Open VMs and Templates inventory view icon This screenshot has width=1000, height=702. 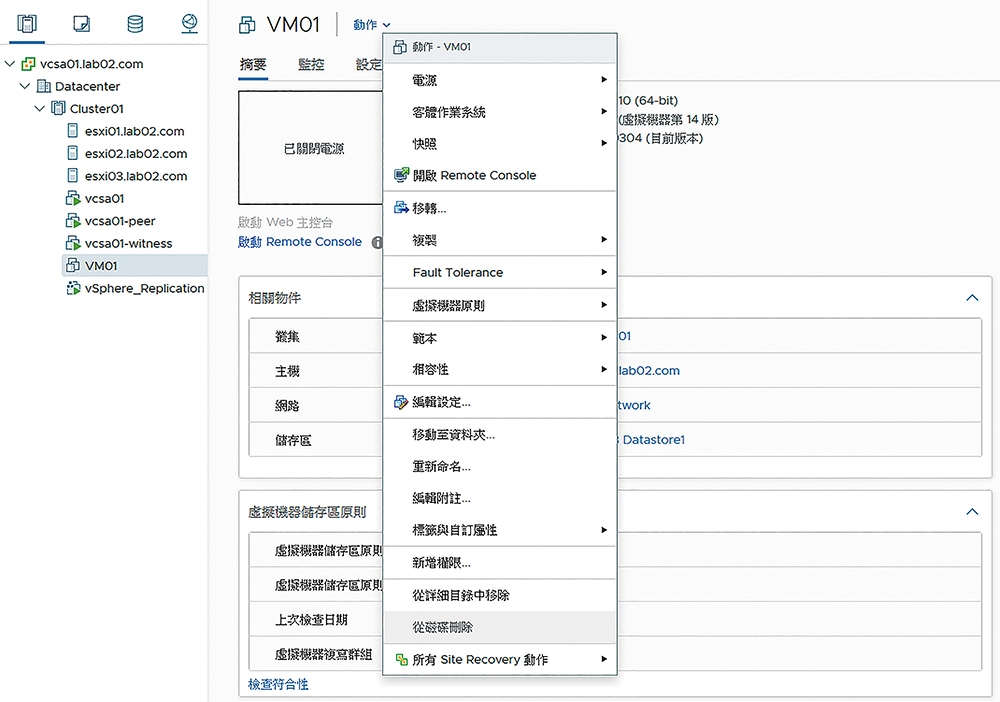pos(82,24)
